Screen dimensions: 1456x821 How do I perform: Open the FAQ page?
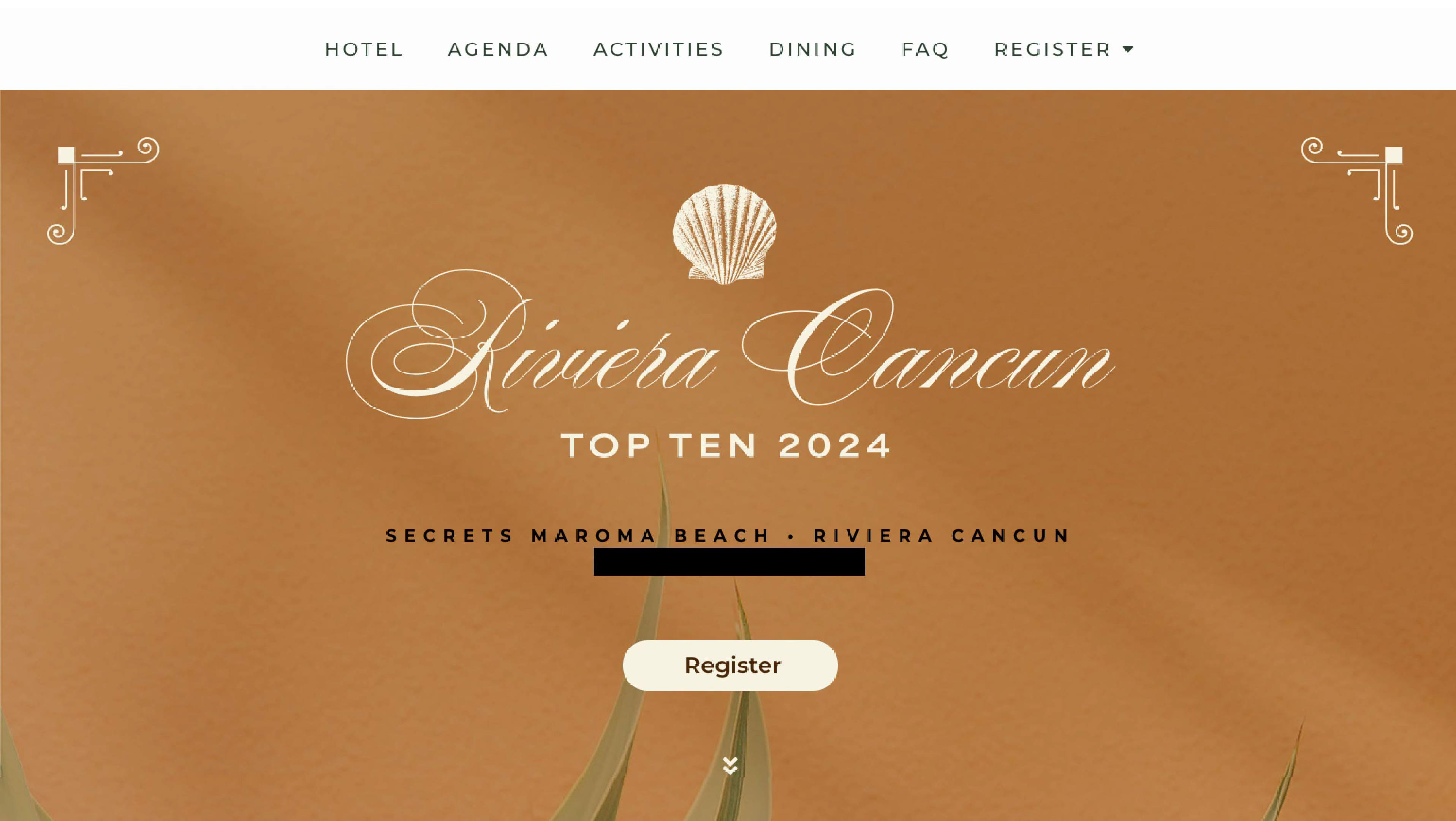925,49
